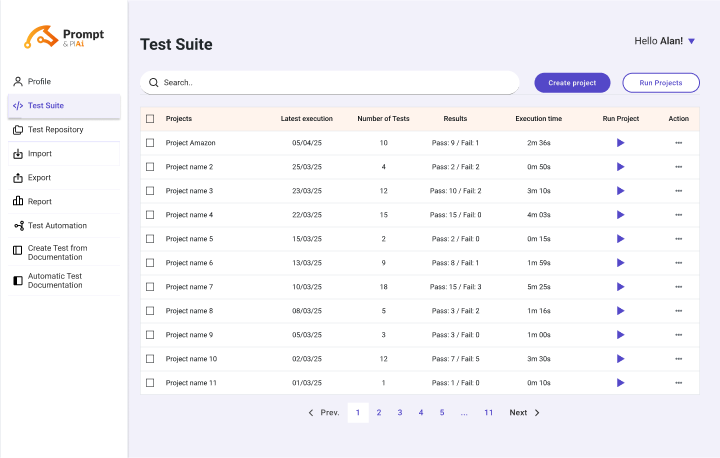This screenshot has height=458, width=720.
Task: Go back using Prev. chevron
Action: (x=311, y=413)
